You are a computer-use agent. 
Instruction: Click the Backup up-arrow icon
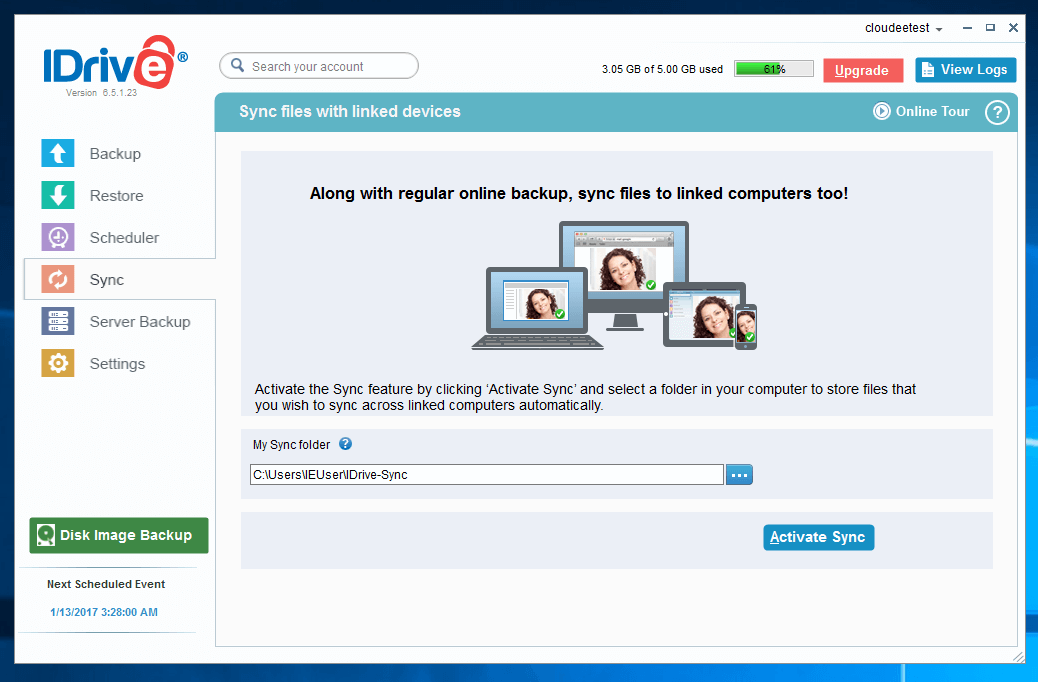58,154
